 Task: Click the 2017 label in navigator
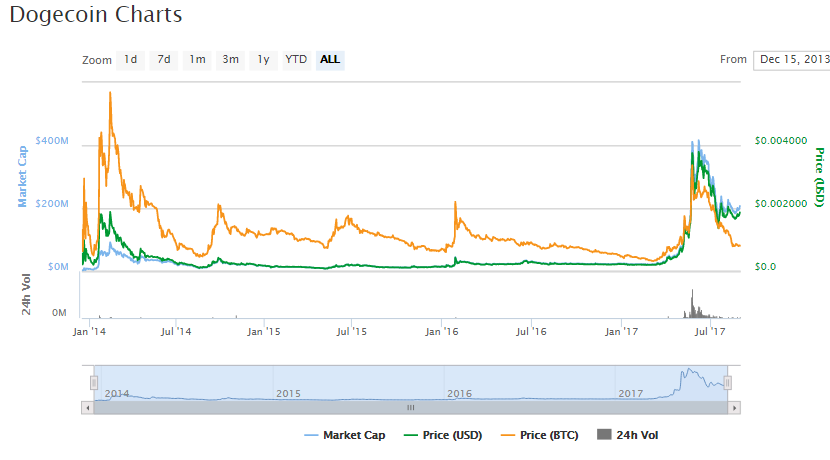tap(631, 393)
